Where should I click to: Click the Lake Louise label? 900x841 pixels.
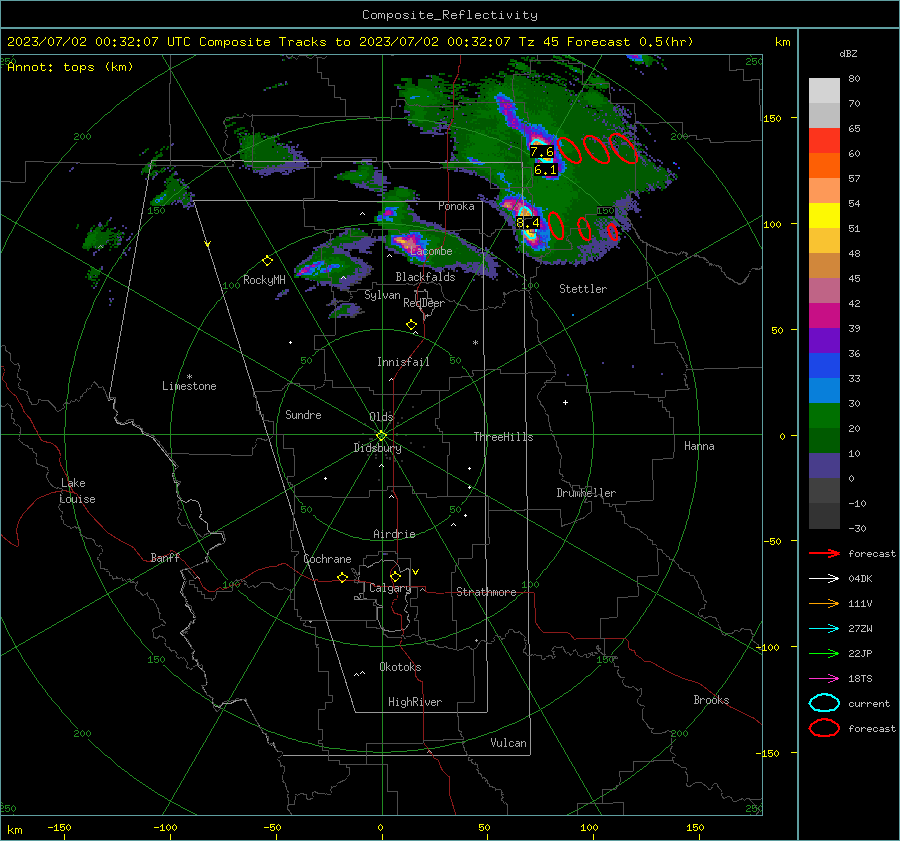[77, 491]
